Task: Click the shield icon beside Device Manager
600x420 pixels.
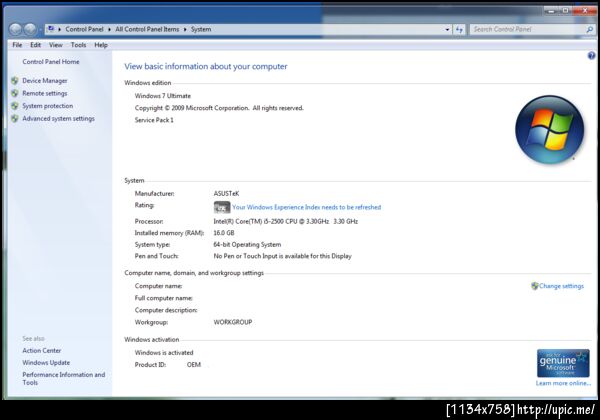Action: tap(15, 81)
